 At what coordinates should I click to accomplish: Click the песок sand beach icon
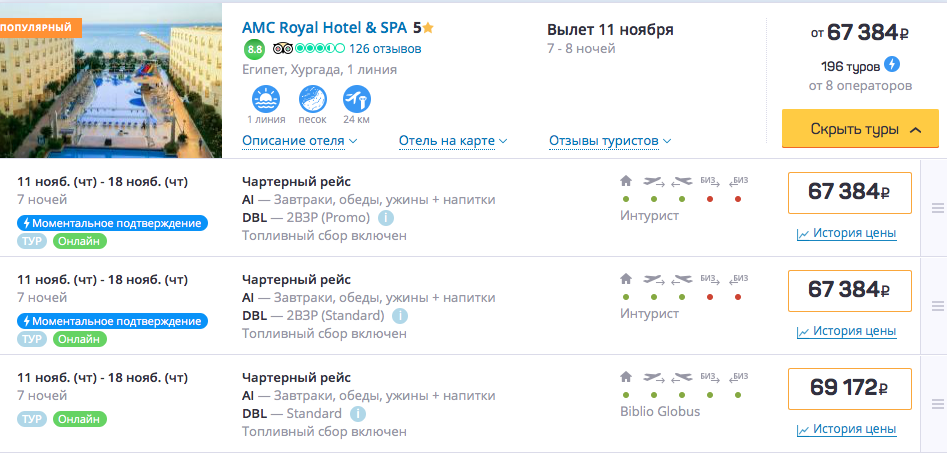click(x=312, y=99)
